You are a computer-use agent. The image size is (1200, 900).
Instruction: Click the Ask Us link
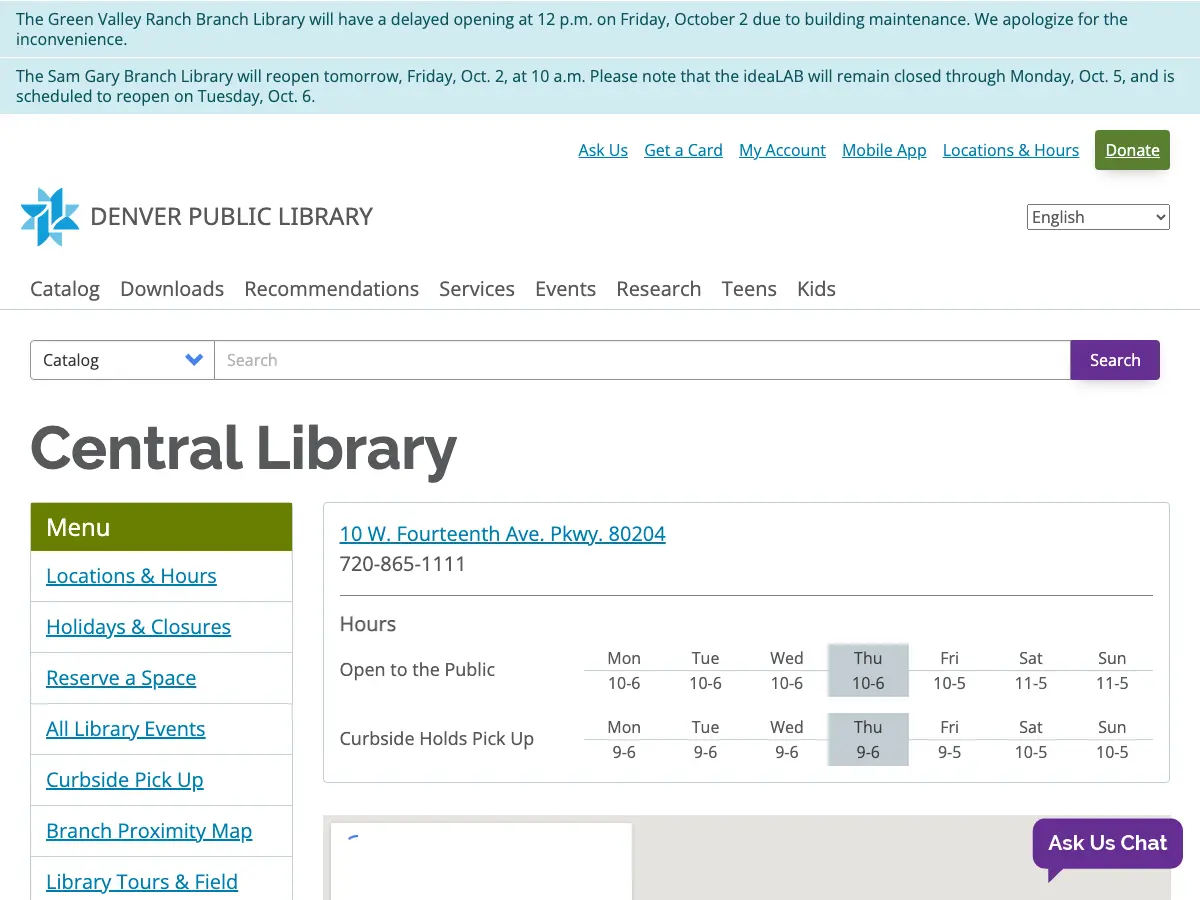(603, 150)
